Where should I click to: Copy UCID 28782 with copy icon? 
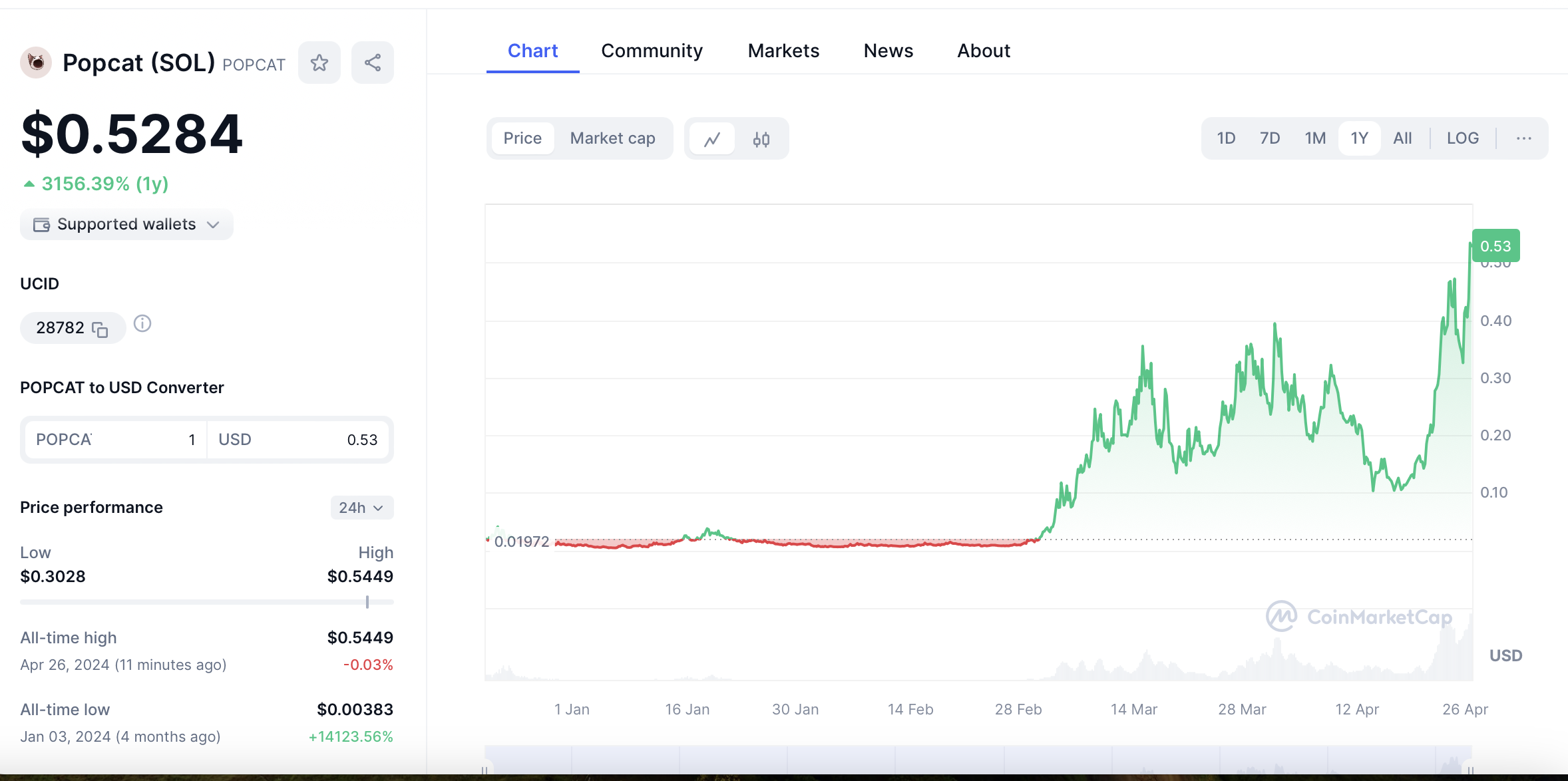[x=100, y=329]
